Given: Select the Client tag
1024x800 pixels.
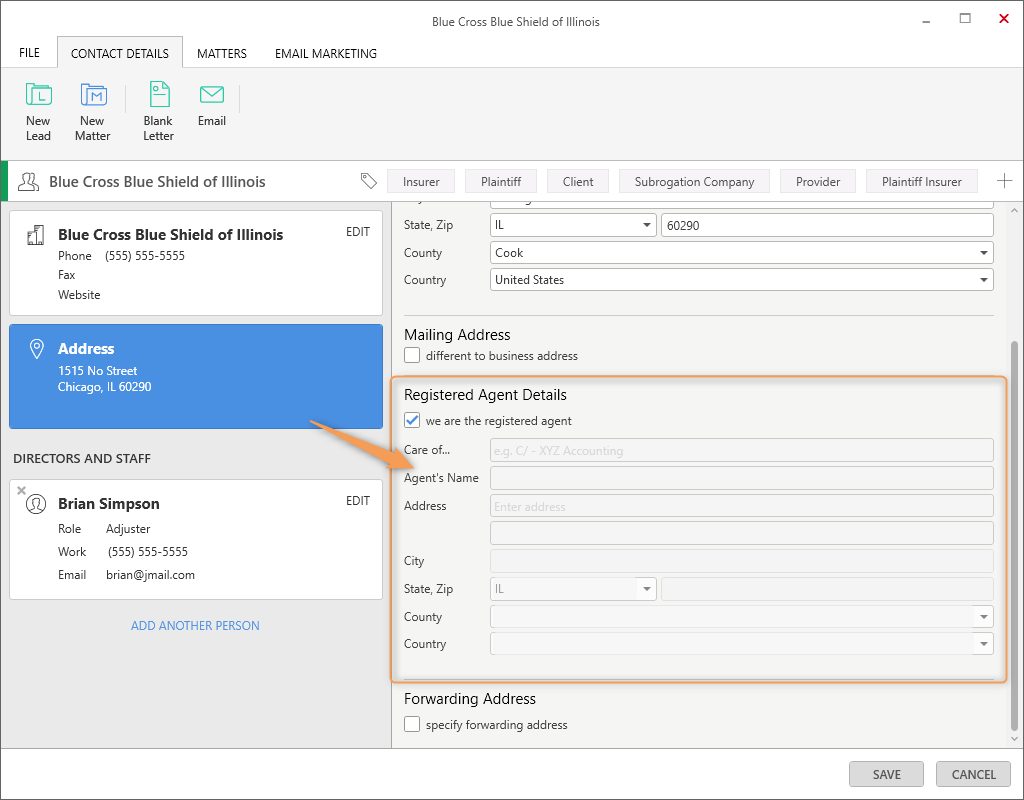Looking at the screenshot, I should tap(578, 182).
